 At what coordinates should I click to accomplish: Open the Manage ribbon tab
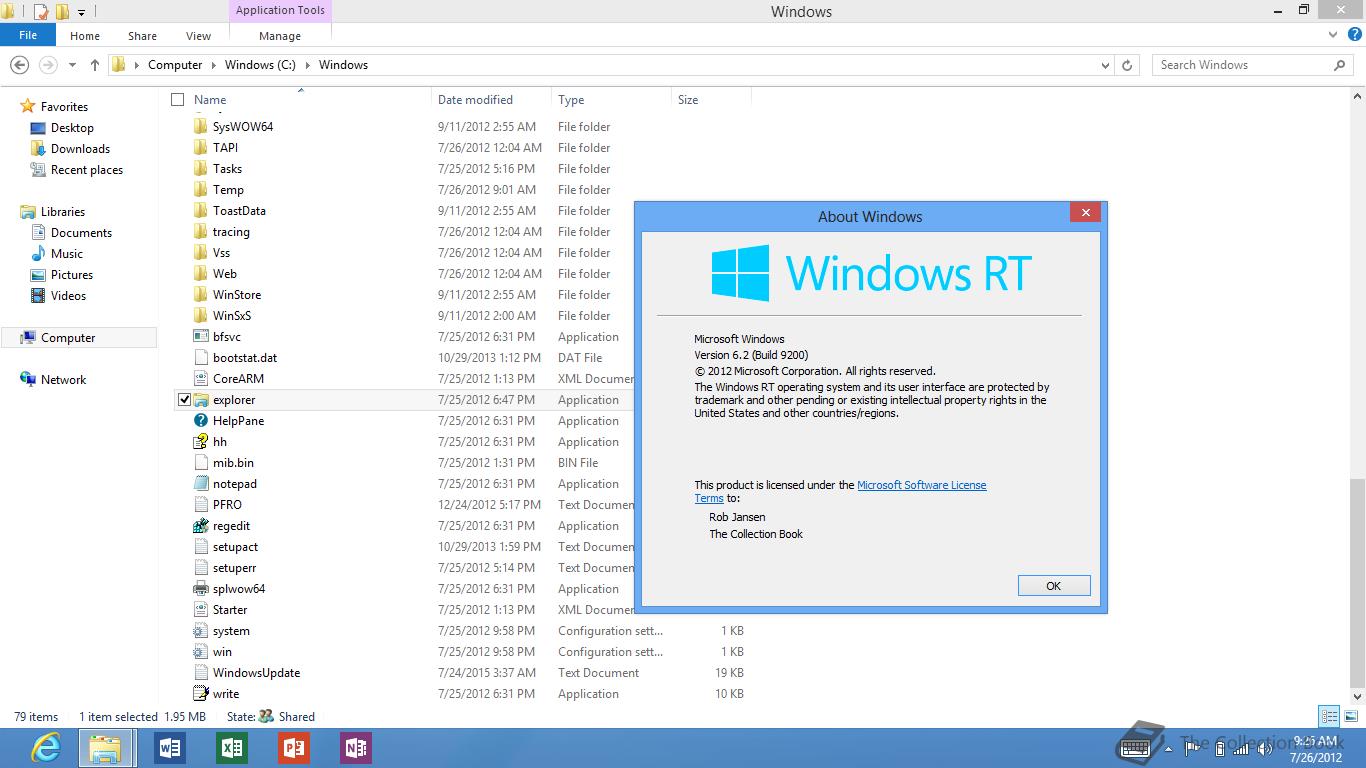point(280,36)
